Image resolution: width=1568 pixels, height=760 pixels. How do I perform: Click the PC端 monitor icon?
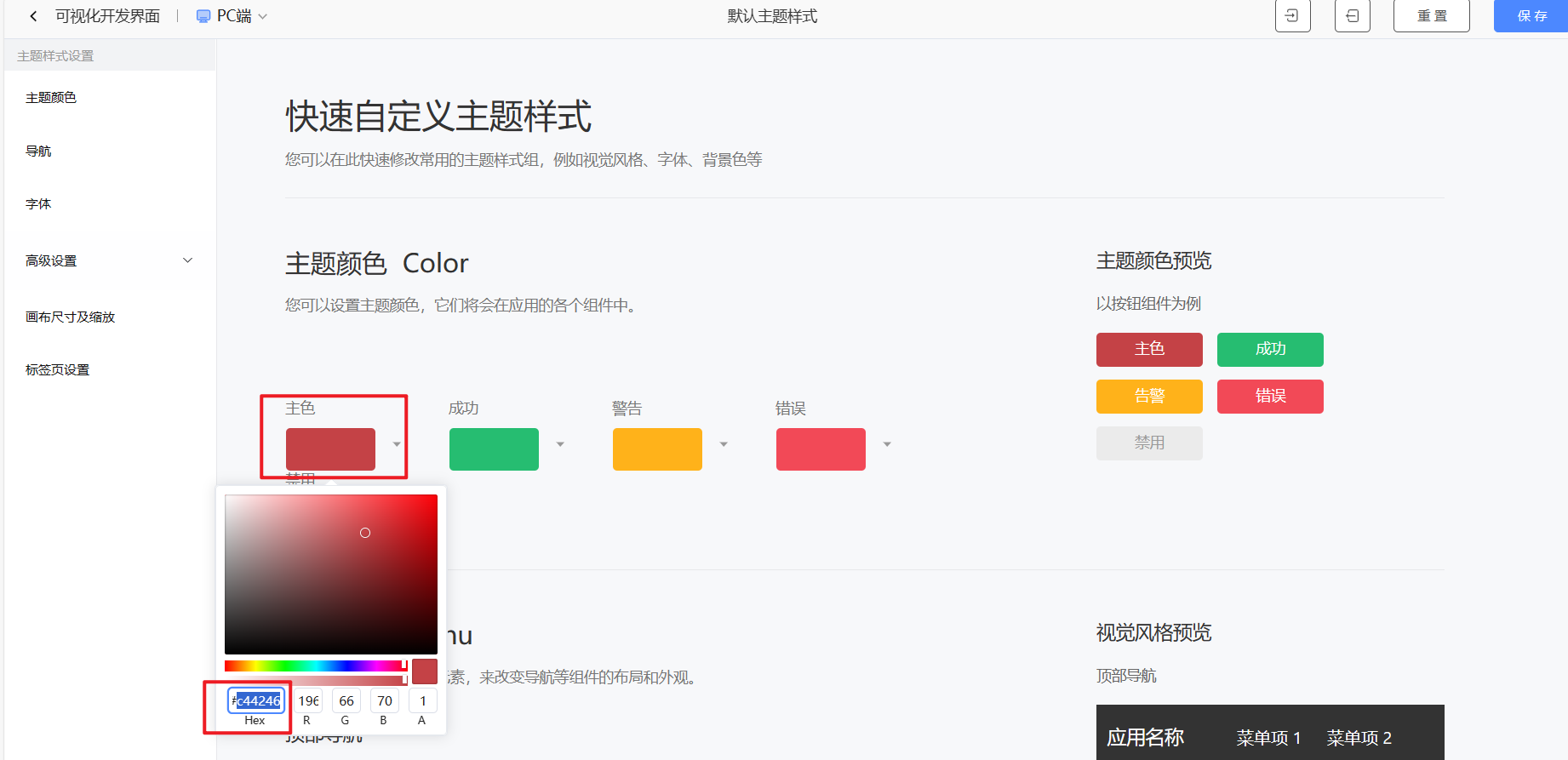point(203,16)
